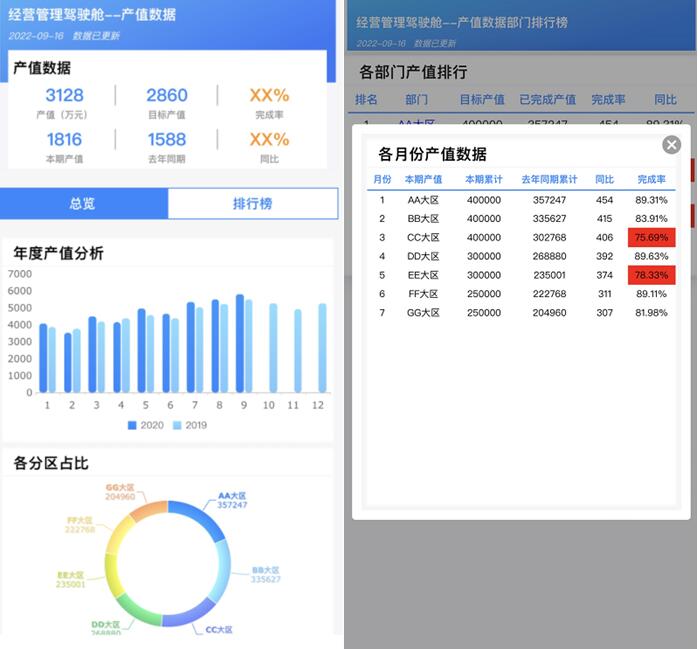Click the 去年同期 1588 figure
Screen dimensions: 698x649
click(166, 140)
